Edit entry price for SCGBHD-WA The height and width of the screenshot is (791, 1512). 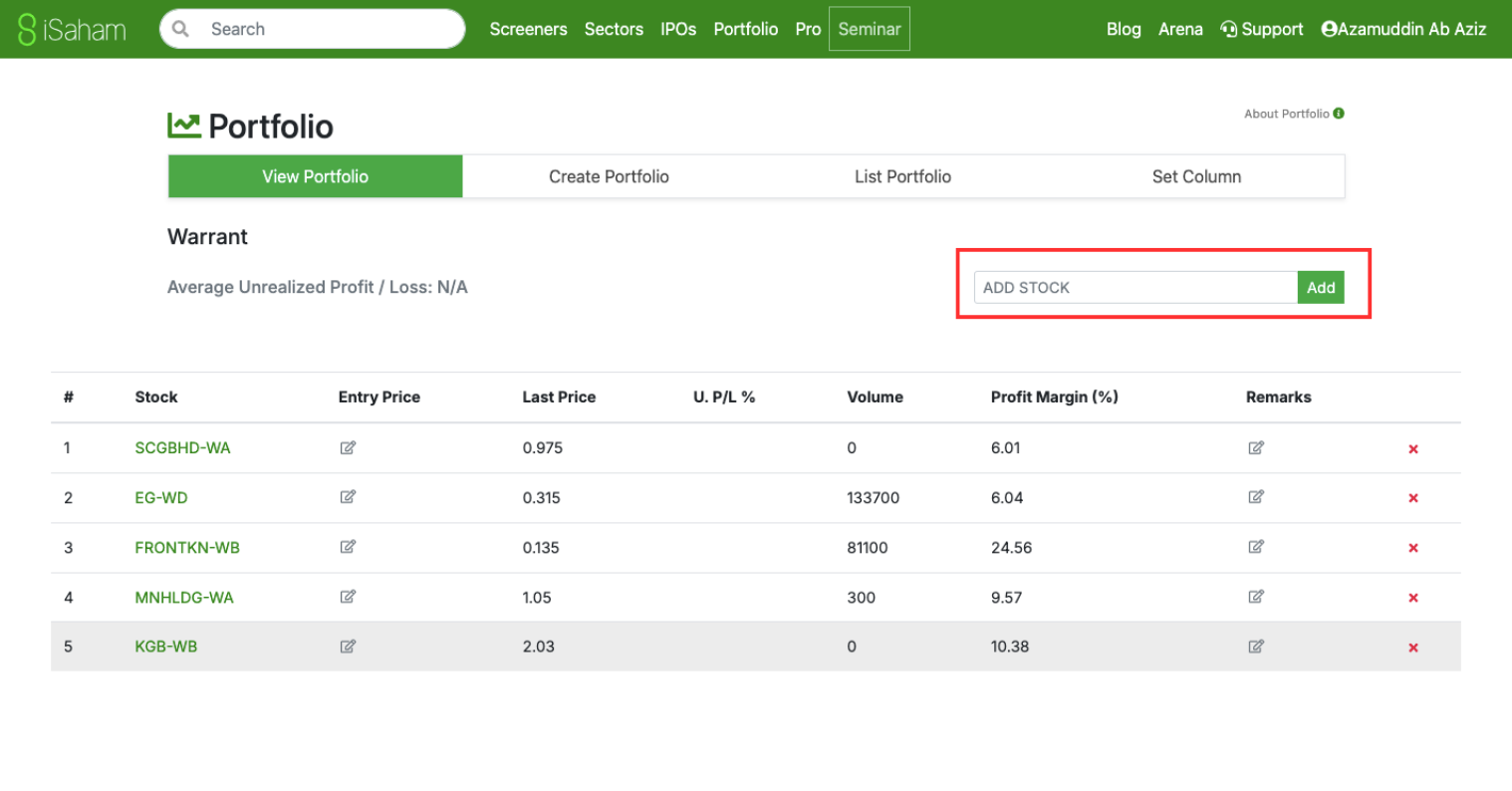click(348, 447)
